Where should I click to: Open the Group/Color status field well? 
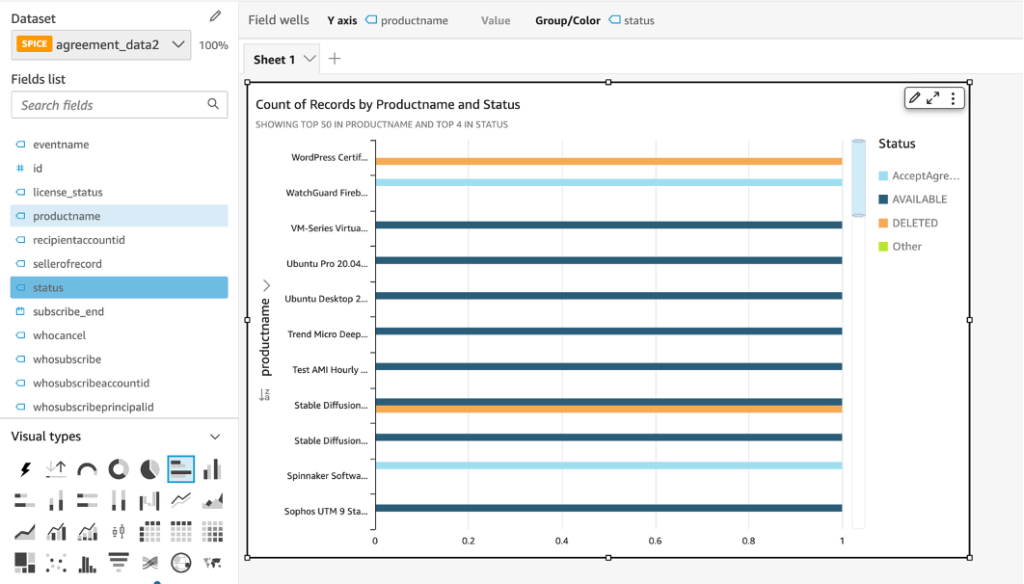pos(636,18)
